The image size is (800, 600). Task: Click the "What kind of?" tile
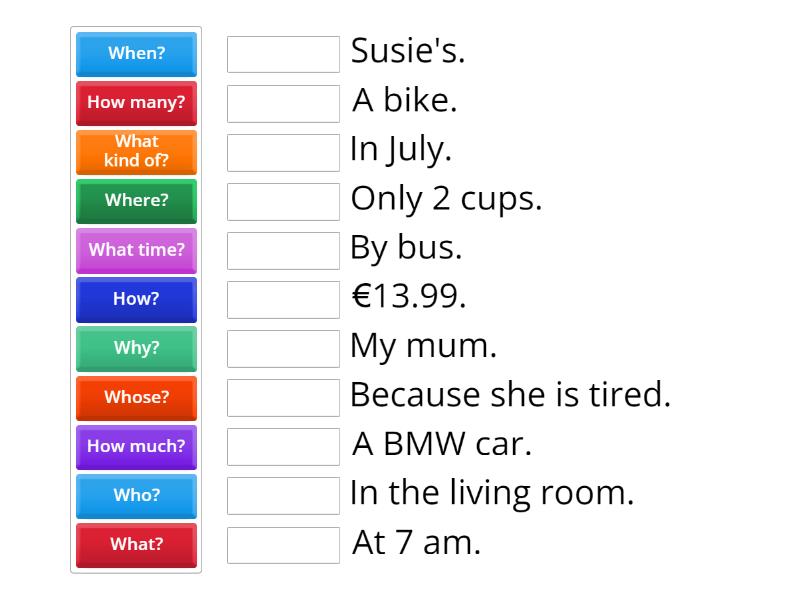pyautogui.click(x=136, y=152)
